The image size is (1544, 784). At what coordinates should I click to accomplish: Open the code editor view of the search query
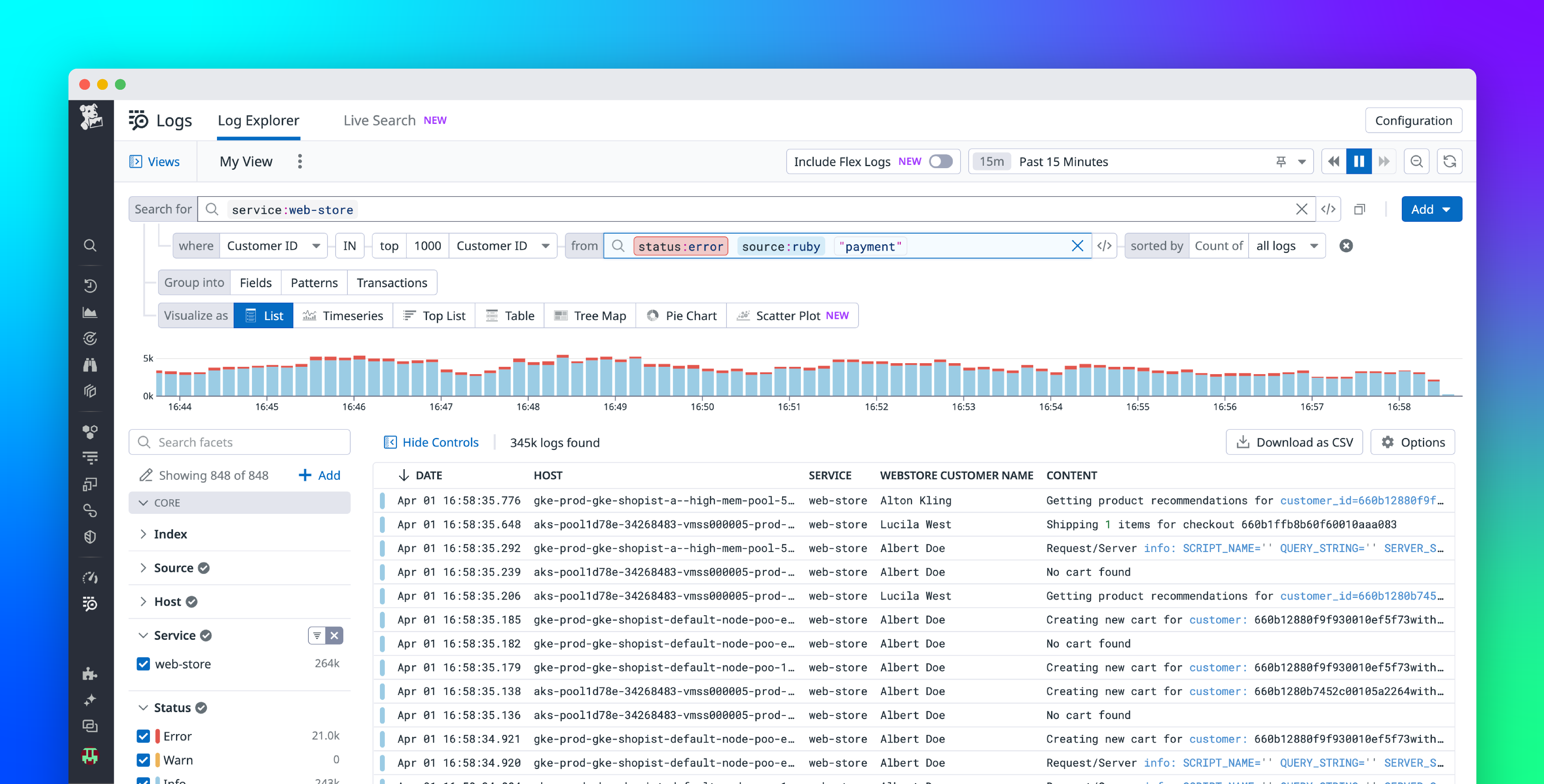(x=1329, y=209)
